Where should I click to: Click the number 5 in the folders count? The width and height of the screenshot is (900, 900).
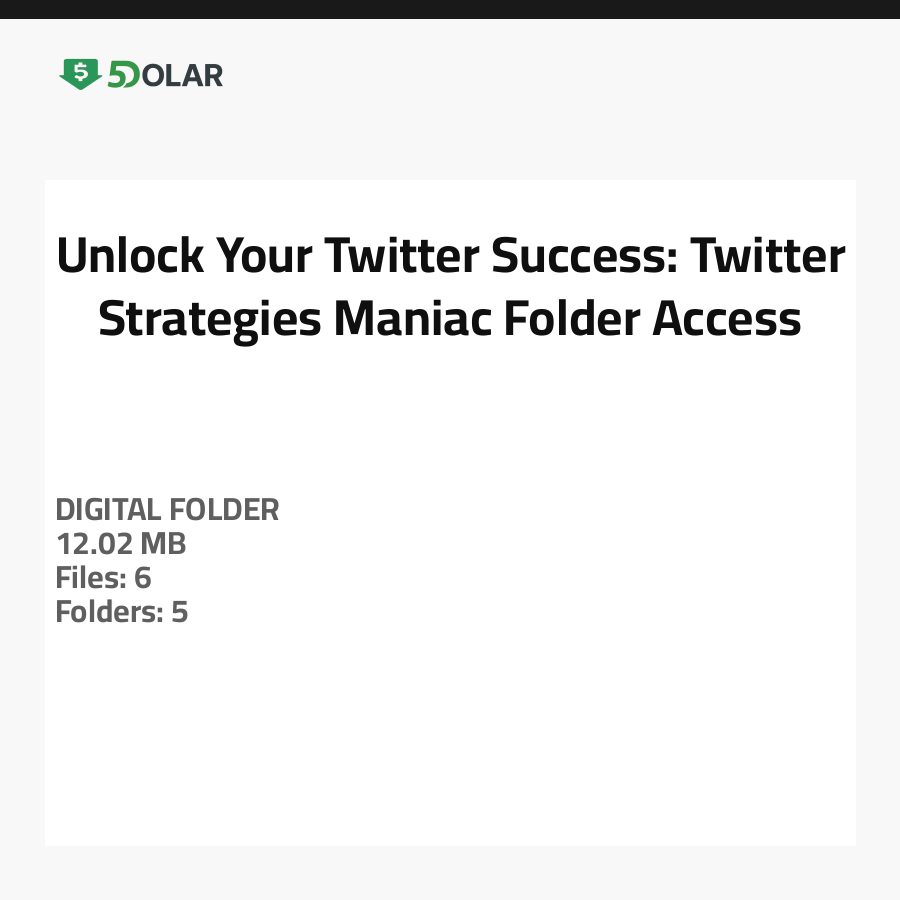click(x=179, y=612)
